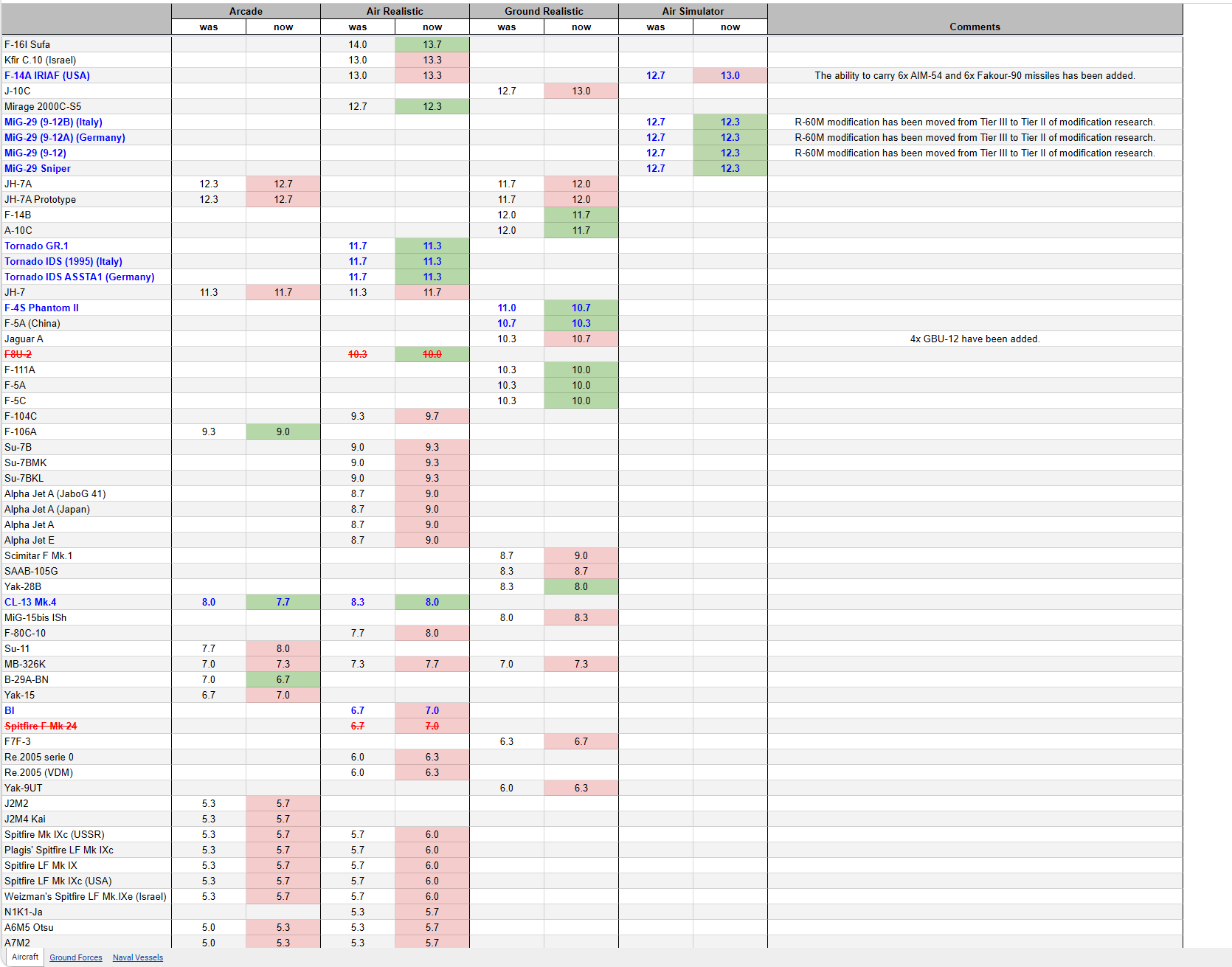Select the Jaguar A row label
Image resolution: width=1232 pixels, height=967 pixels.
tap(24, 339)
